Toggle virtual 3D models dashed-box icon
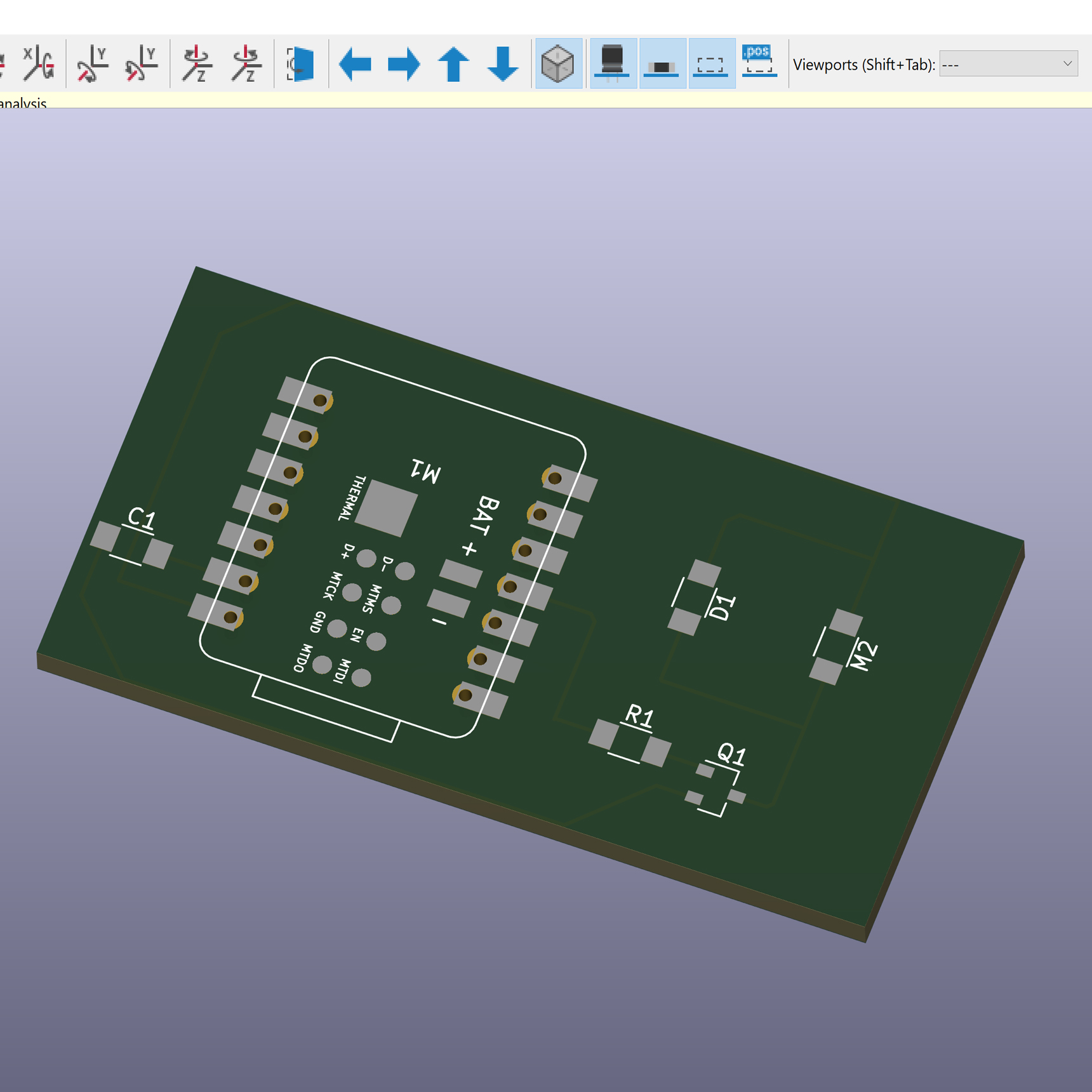Screen dimensions: 1092x1092 click(x=711, y=63)
